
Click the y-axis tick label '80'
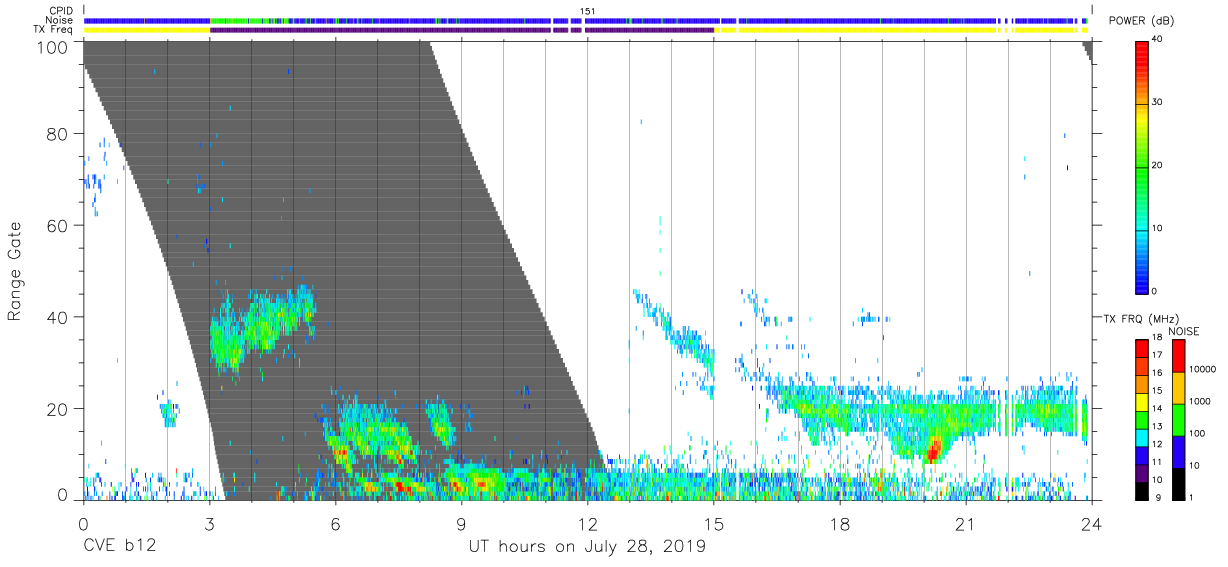[x=56, y=134]
